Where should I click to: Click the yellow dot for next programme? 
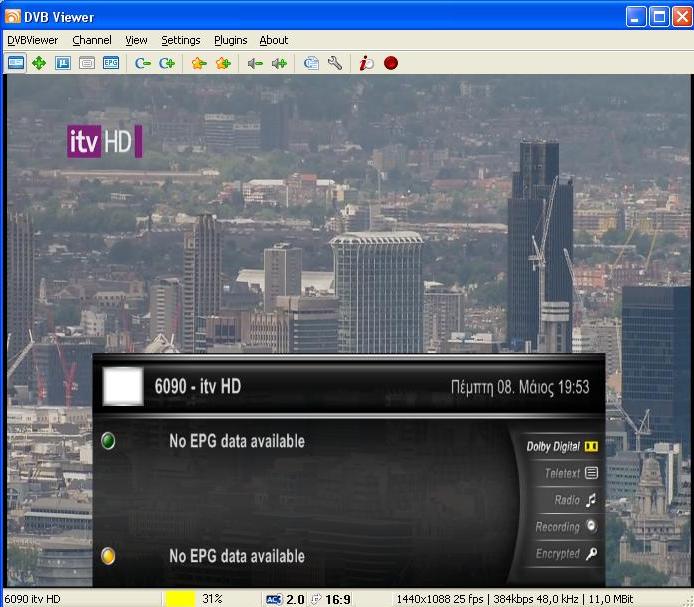point(108,556)
